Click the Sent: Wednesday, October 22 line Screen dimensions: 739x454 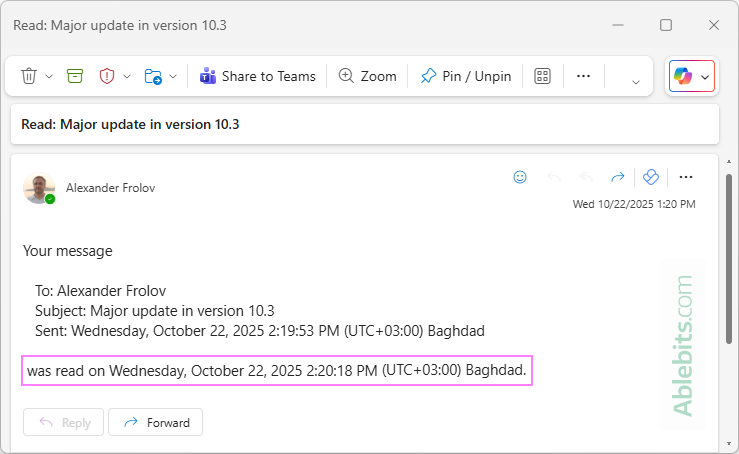pos(260,331)
